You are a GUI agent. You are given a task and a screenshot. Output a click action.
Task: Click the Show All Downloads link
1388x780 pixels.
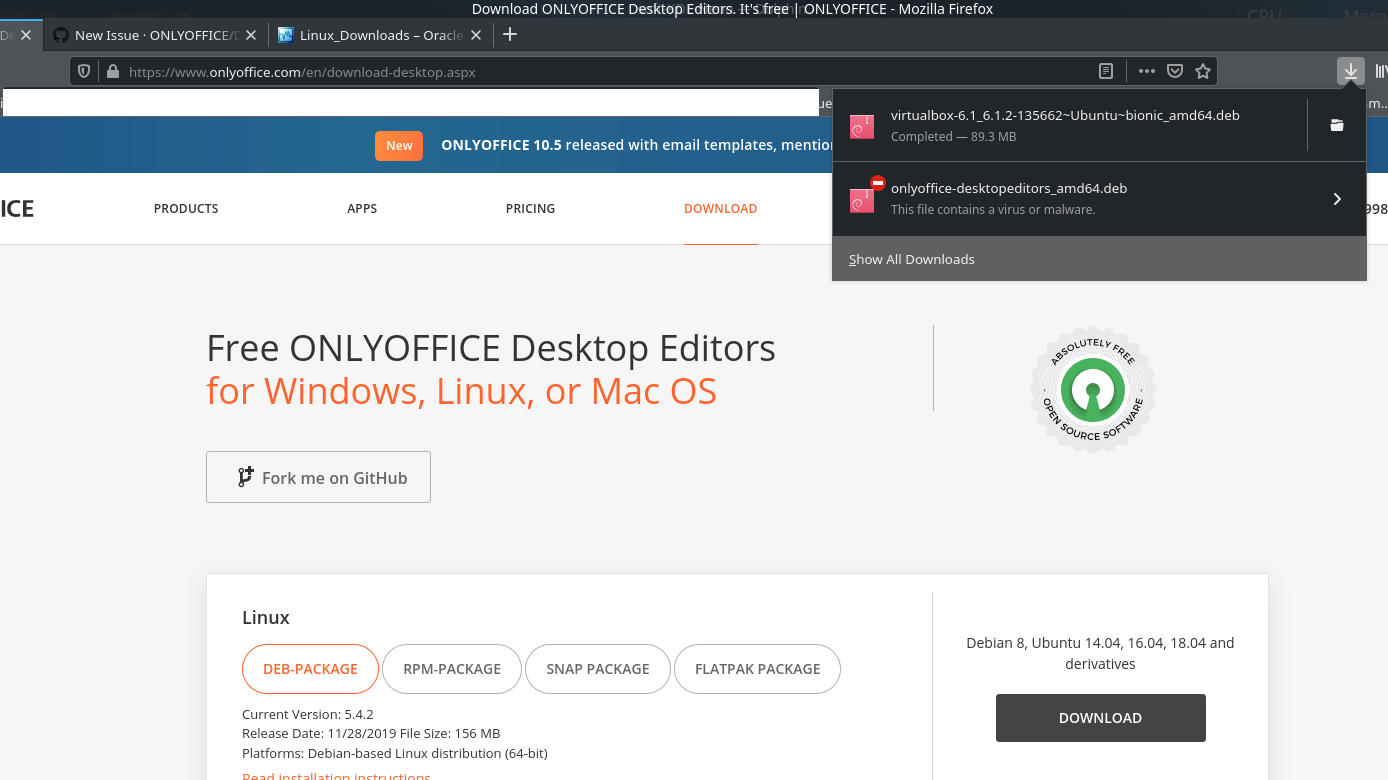911,259
